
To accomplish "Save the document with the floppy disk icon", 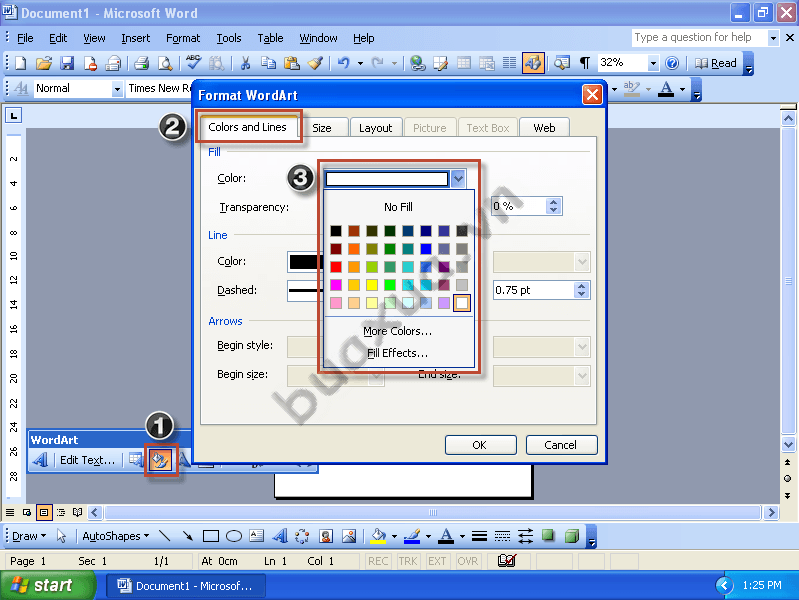I will click(67, 63).
